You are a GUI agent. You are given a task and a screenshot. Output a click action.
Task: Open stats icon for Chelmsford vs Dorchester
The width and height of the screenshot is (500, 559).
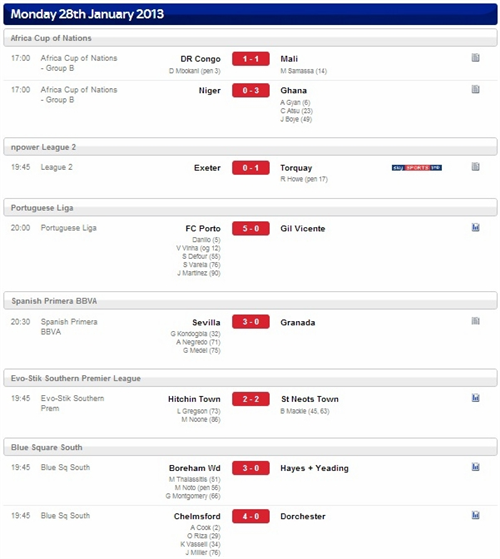[475, 515]
